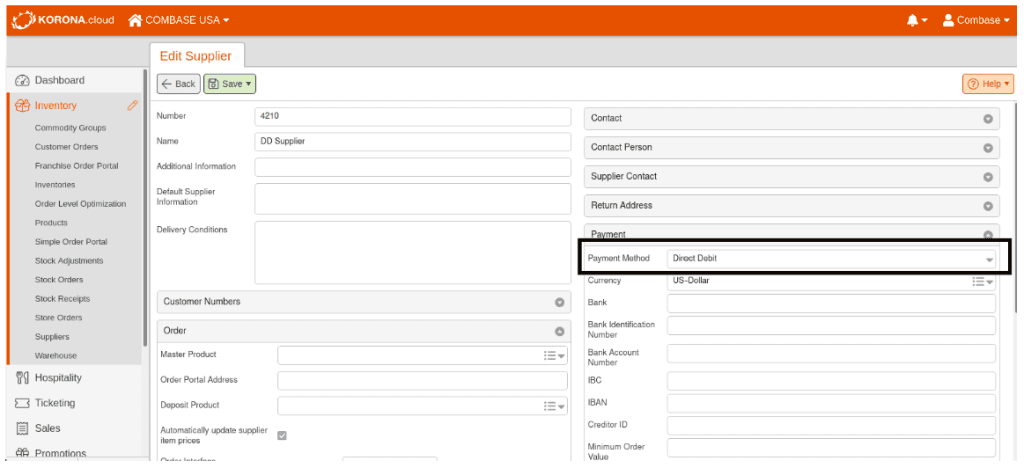
Task: Select the Edit Supplier tab
Action: click(195, 56)
